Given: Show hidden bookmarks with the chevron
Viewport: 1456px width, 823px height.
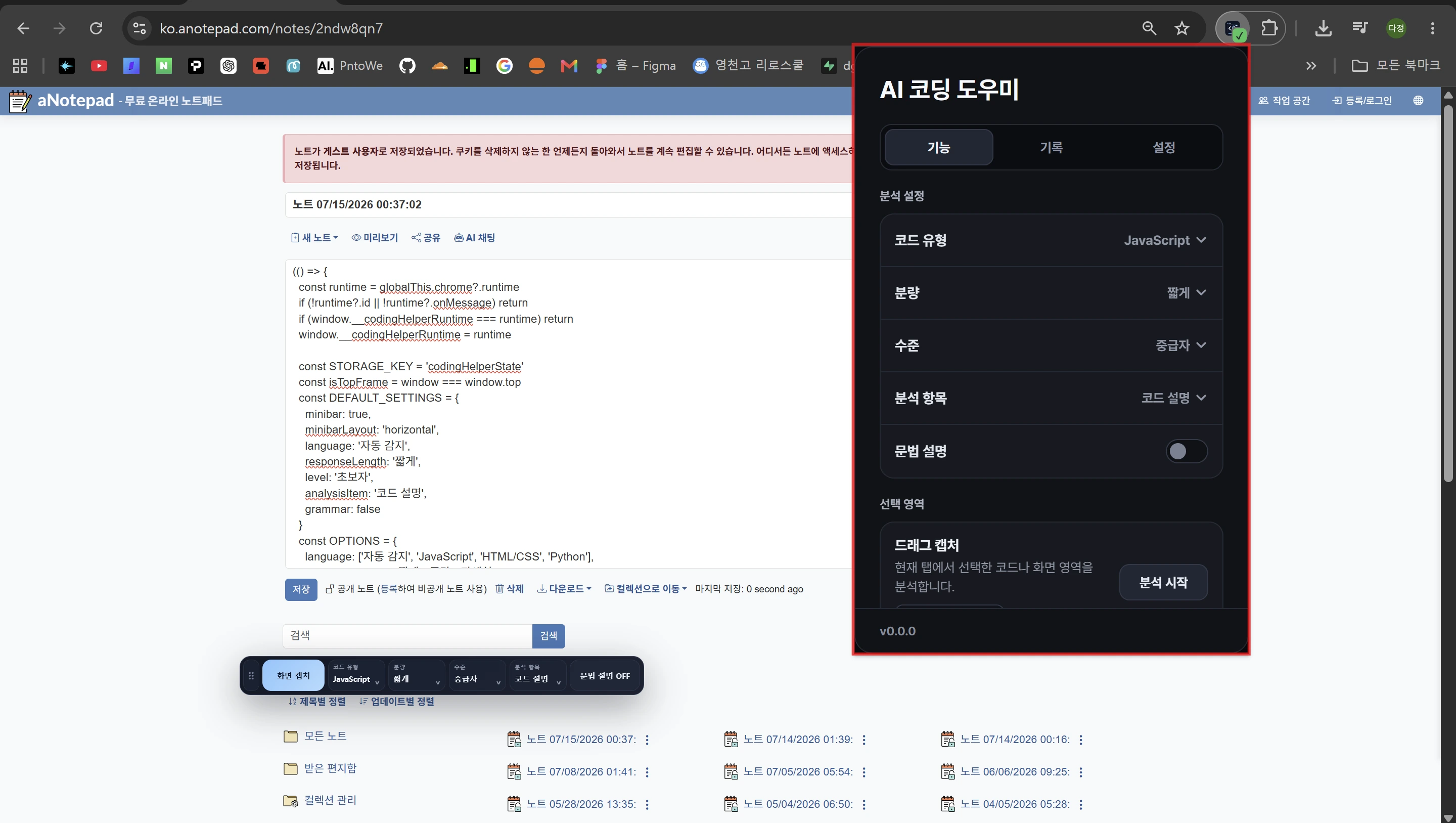Looking at the screenshot, I should pos(1311,66).
